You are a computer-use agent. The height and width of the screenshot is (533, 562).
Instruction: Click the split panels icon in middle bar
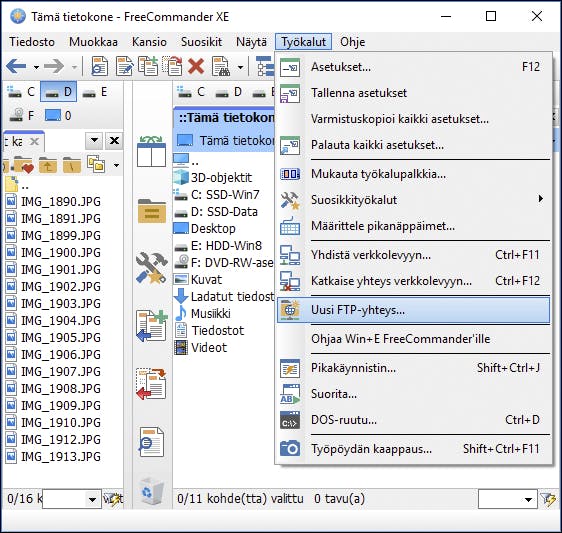(151, 152)
